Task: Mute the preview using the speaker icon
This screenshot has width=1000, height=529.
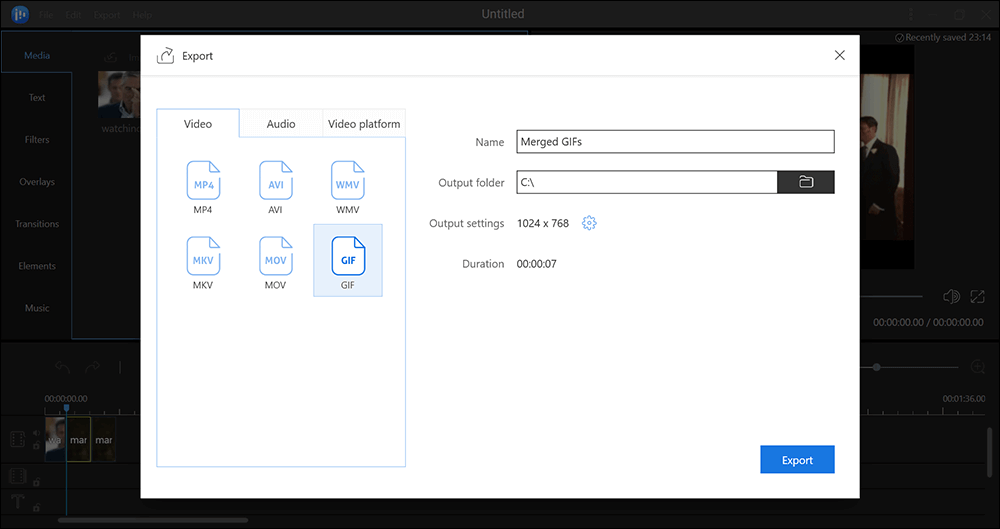Action: point(951,297)
